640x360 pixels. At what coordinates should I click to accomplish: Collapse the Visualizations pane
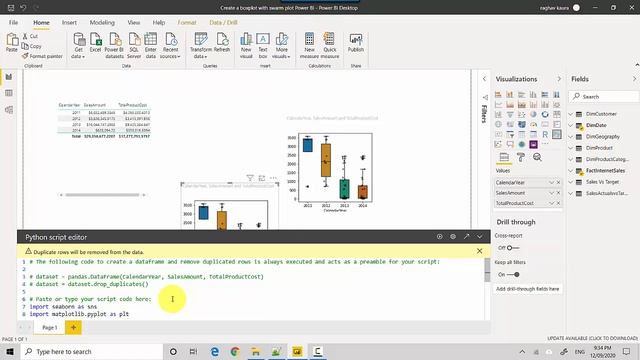559,79
